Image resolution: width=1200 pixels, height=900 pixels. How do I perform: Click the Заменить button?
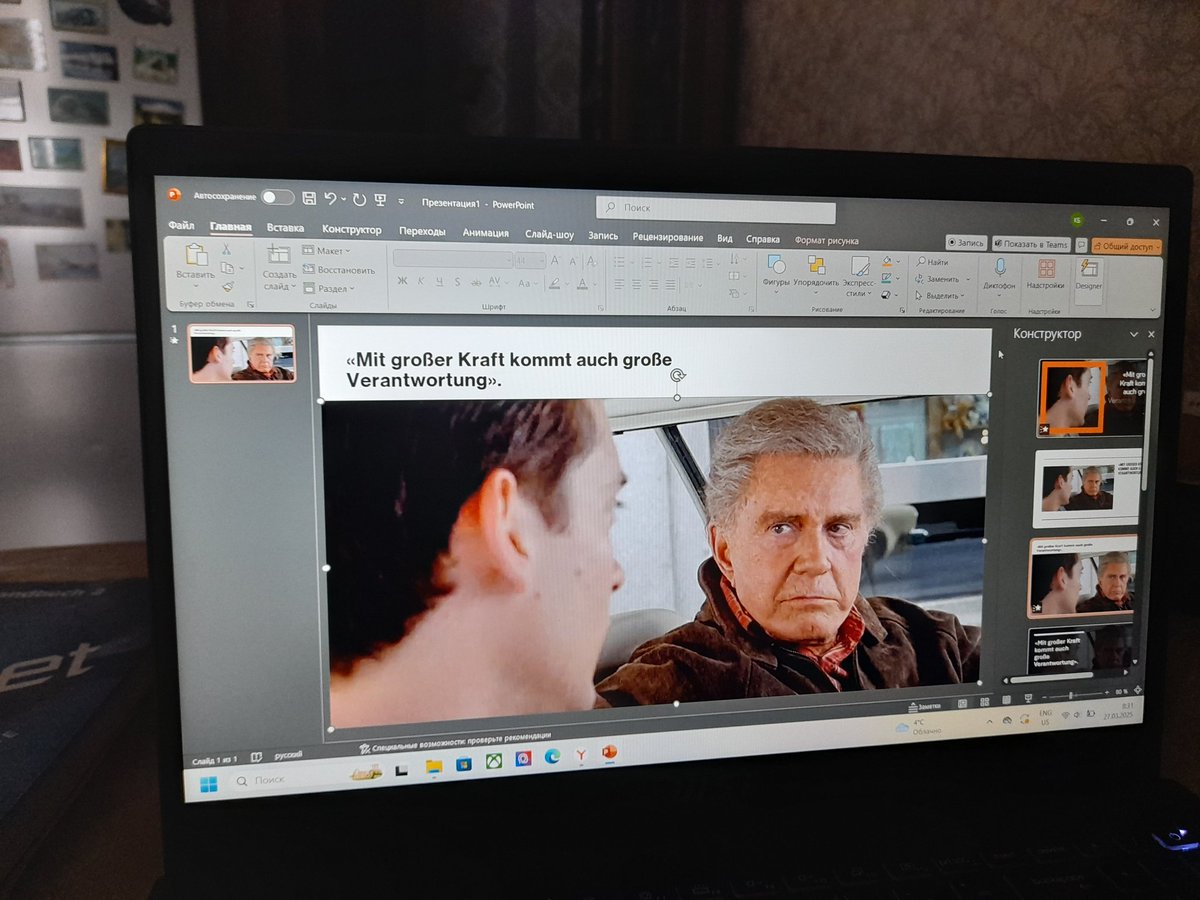pyautogui.click(x=940, y=279)
